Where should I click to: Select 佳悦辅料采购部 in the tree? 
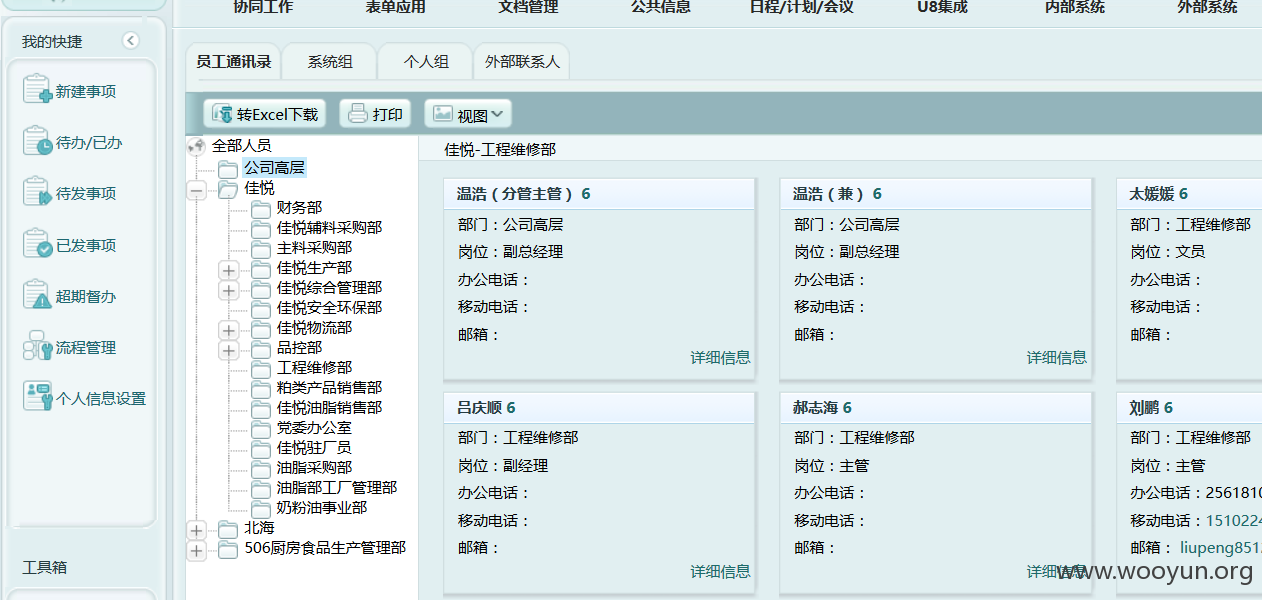(x=329, y=228)
